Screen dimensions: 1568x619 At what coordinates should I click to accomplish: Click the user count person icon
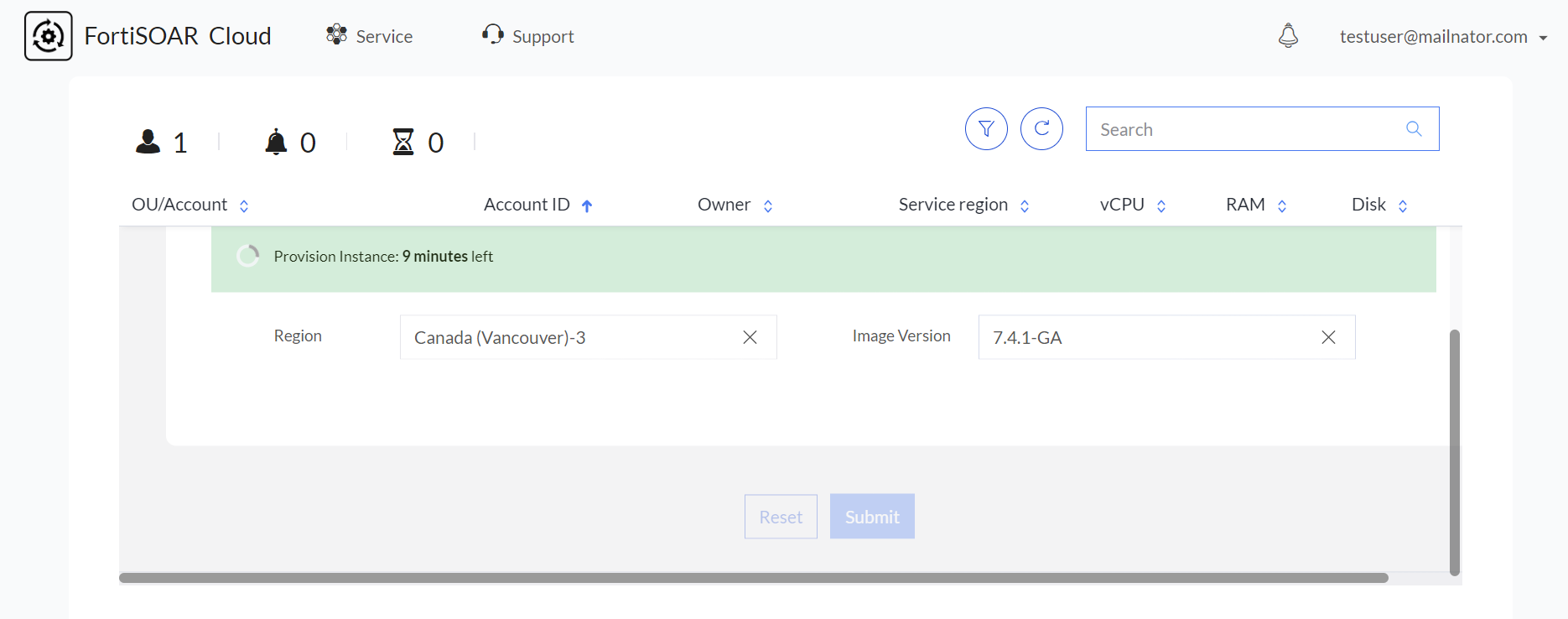pyautogui.click(x=148, y=142)
